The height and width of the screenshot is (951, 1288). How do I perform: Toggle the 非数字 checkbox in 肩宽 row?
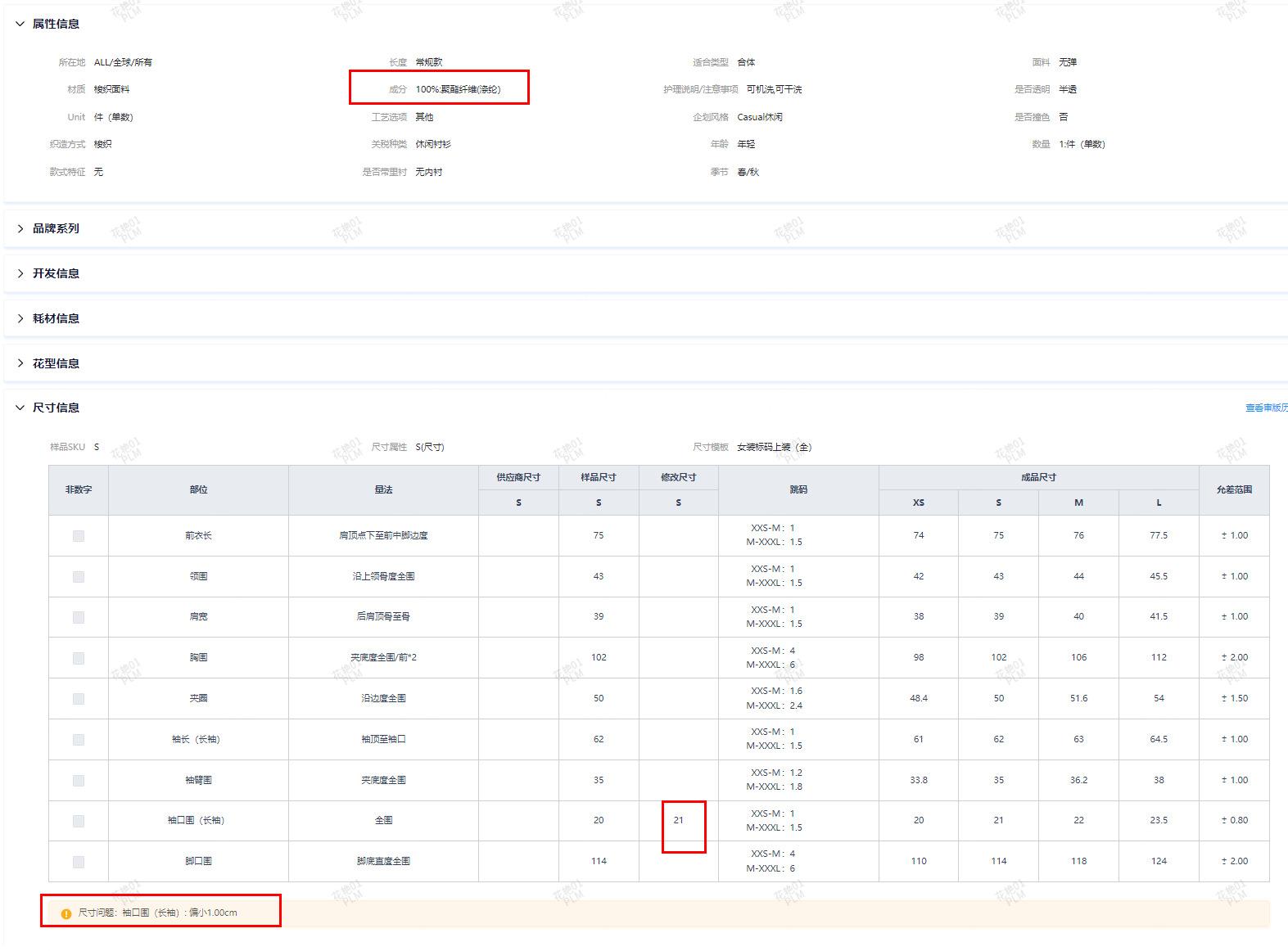point(79,617)
